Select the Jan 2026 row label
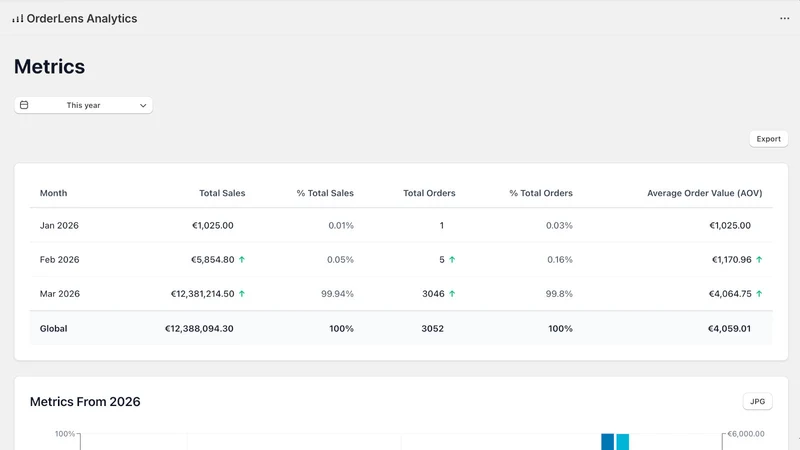The image size is (800, 450). coord(59,226)
